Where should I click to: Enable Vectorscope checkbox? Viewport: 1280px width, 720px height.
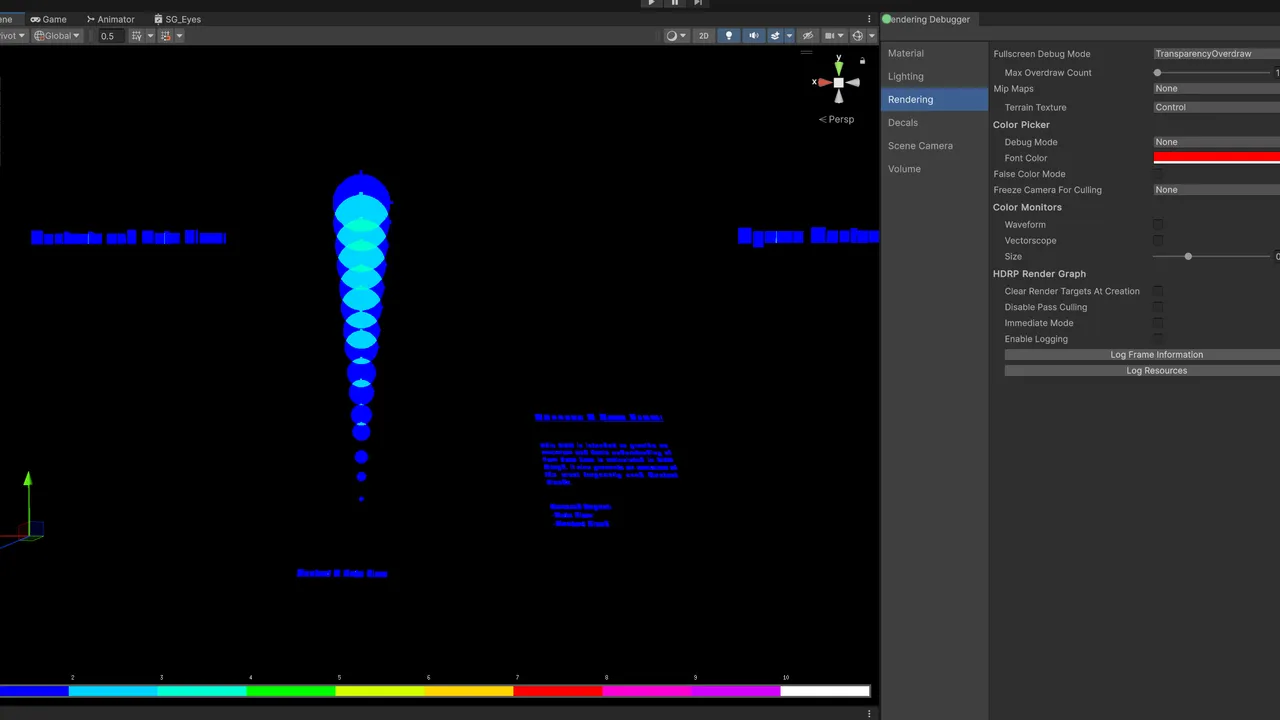point(1158,241)
